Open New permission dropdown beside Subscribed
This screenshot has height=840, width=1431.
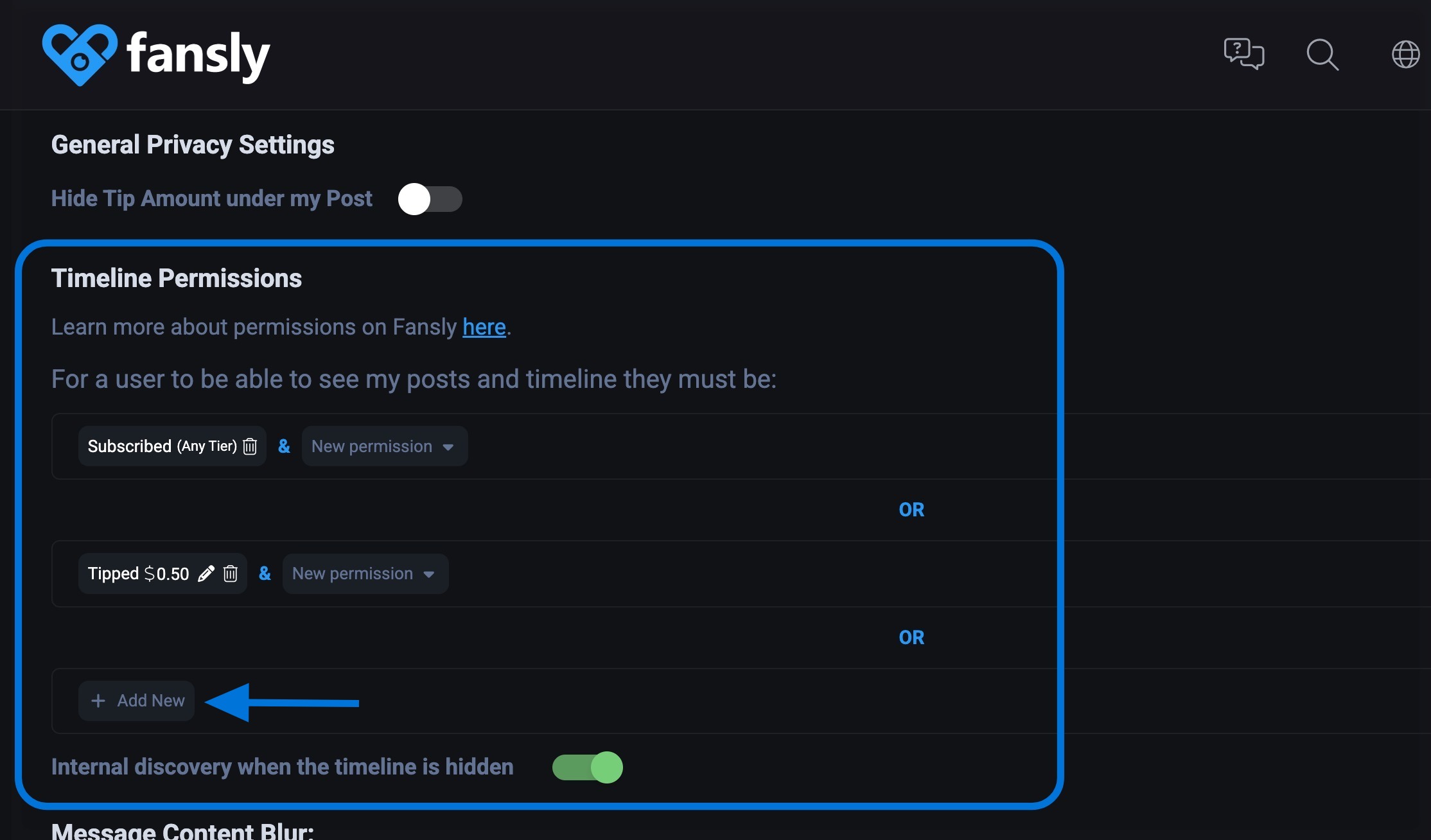[x=384, y=446]
